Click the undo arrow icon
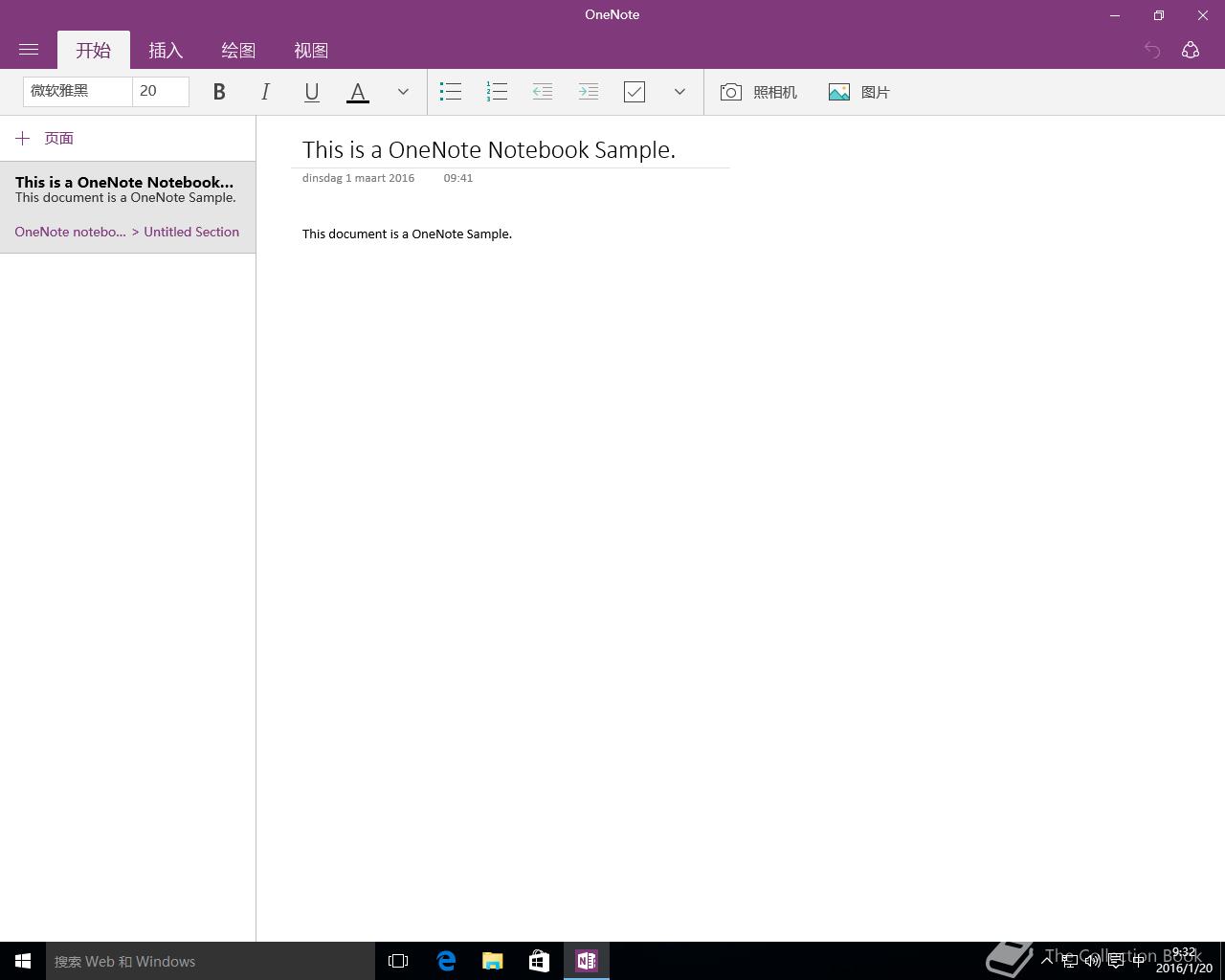The height and width of the screenshot is (980, 1225). (x=1152, y=50)
